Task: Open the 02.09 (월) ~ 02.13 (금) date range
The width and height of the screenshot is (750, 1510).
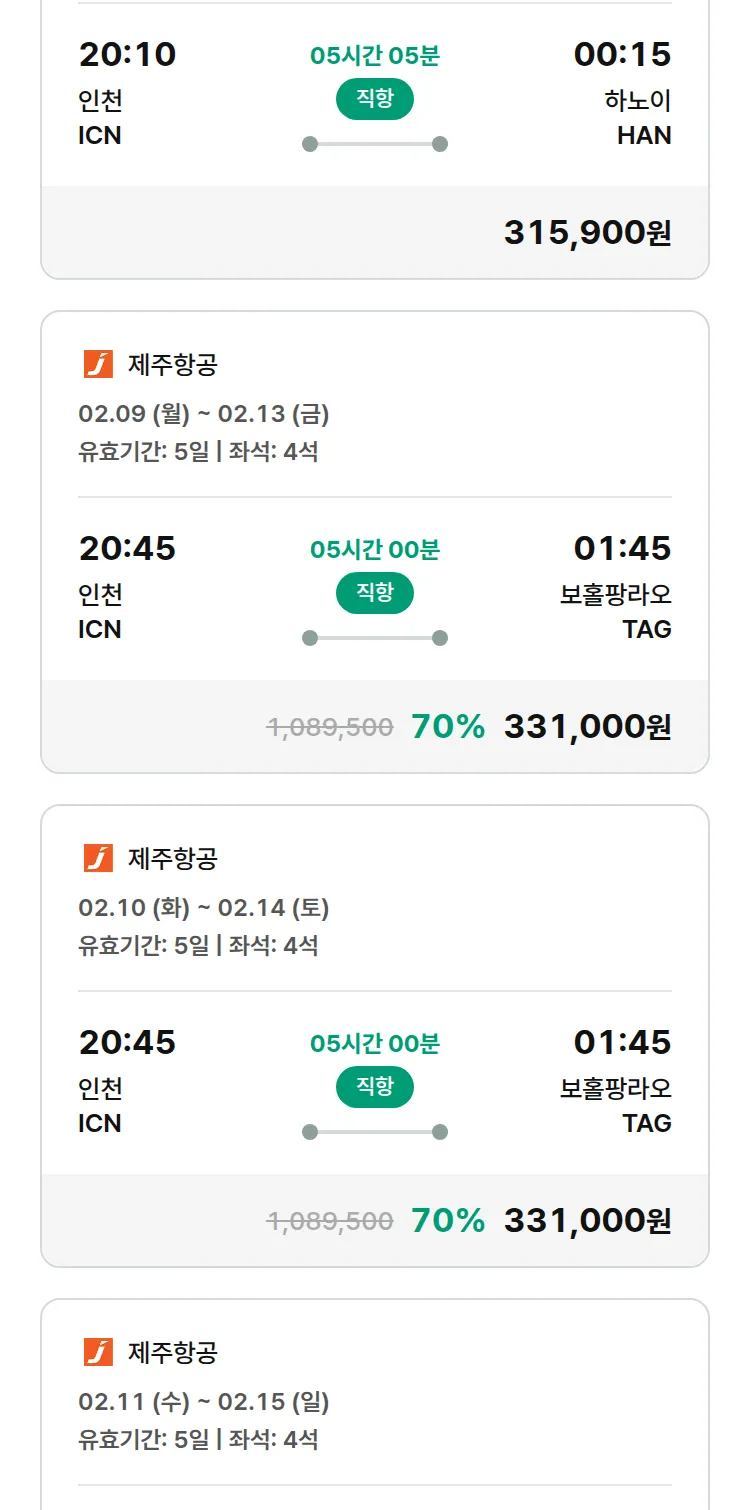Action: click(204, 414)
